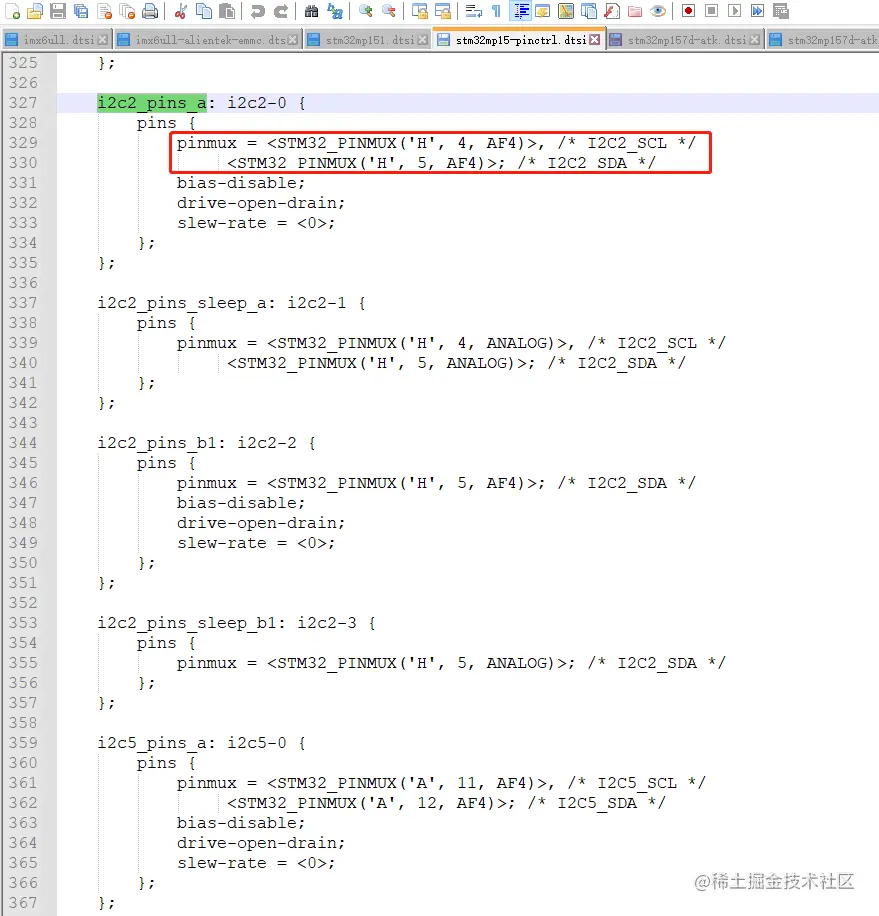Click the Paste clipboard icon
The image size is (879, 916).
[227, 11]
